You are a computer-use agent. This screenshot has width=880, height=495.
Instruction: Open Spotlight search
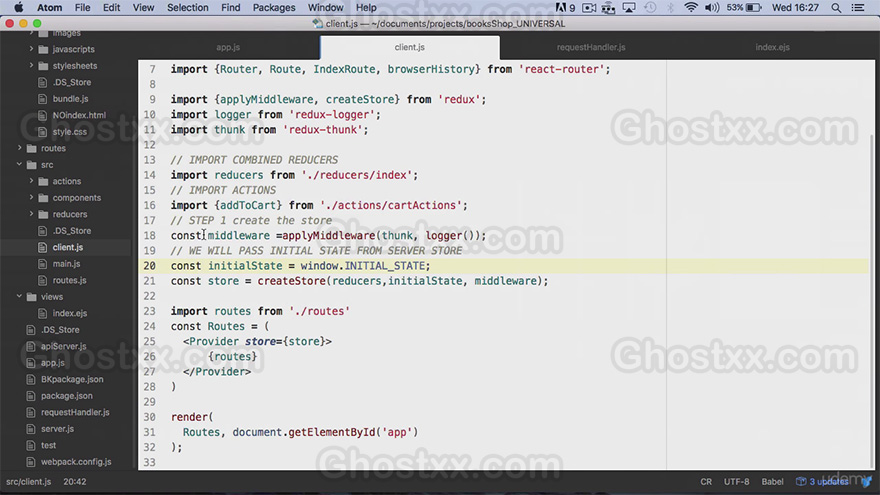click(836, 7)
